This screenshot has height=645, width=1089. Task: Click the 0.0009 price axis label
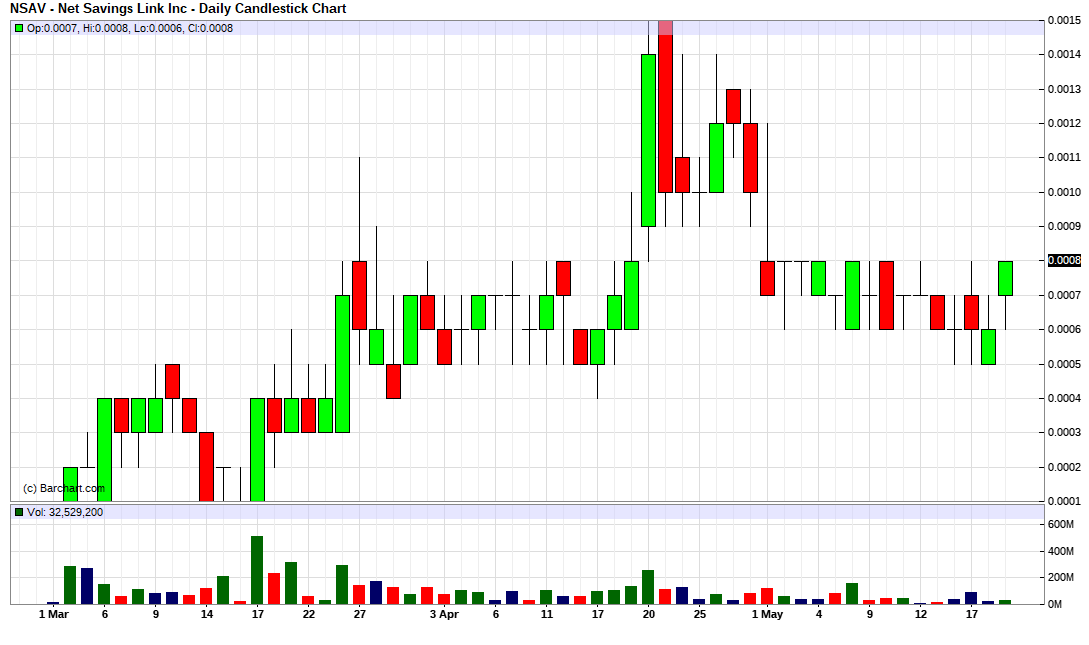tap(1064, 226)
